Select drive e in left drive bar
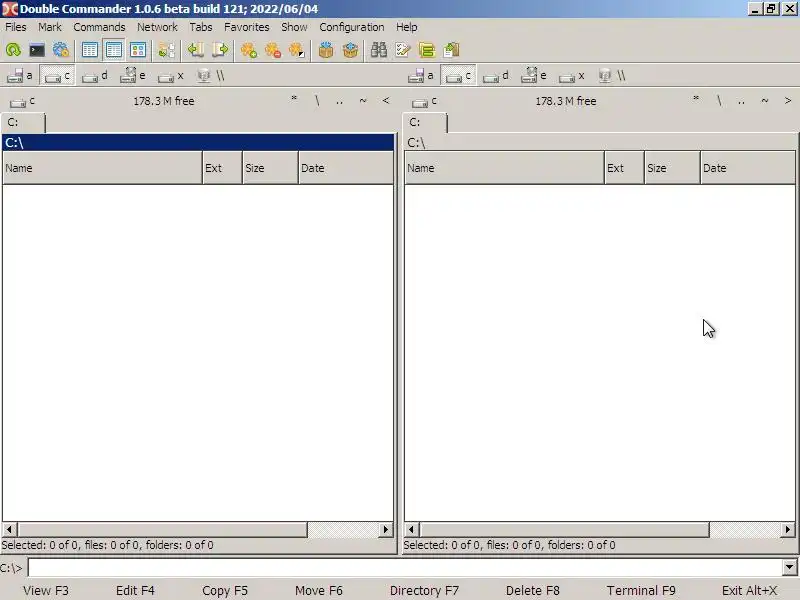 click(133, 76)
